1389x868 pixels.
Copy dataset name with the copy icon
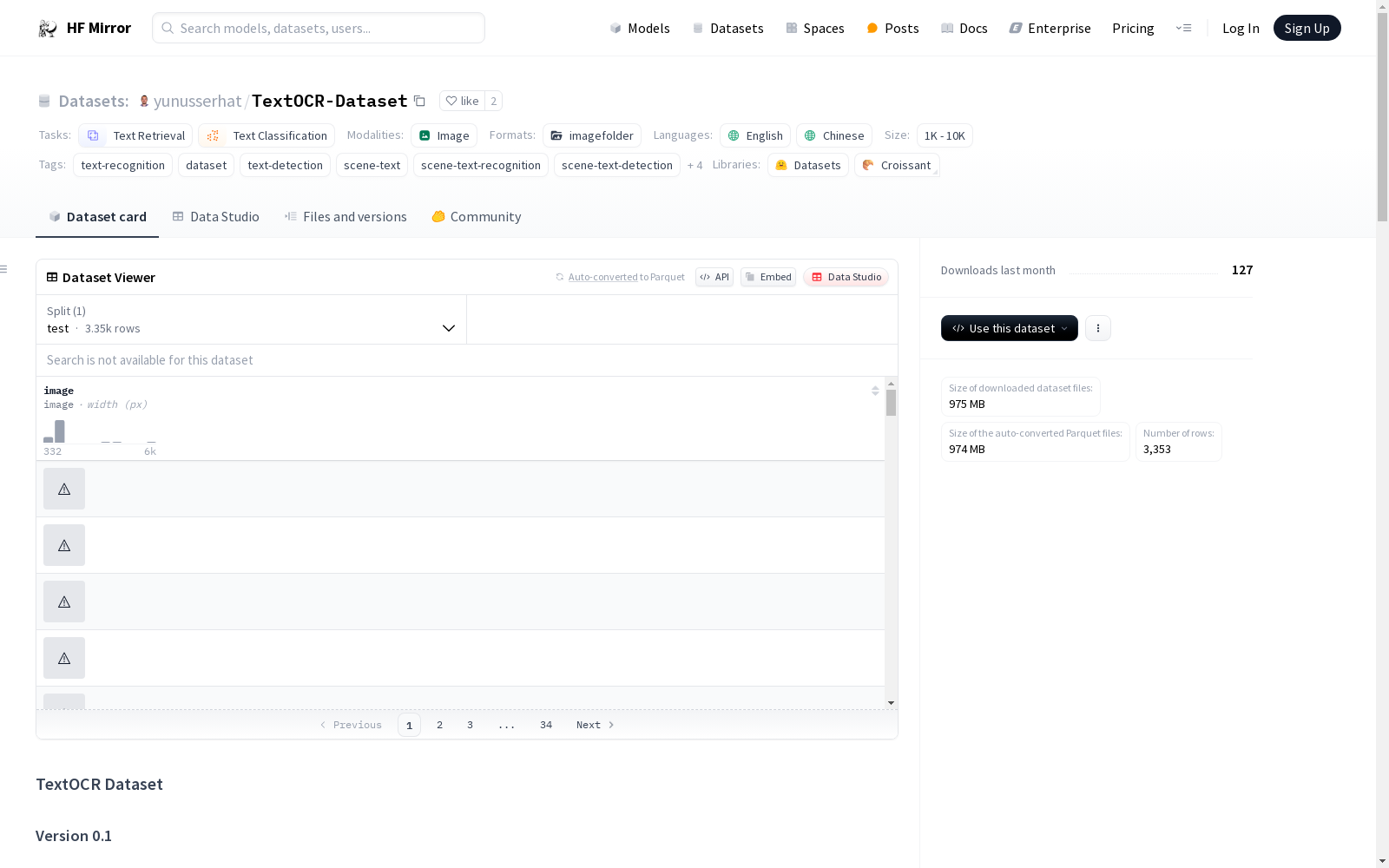click(419, 102)
